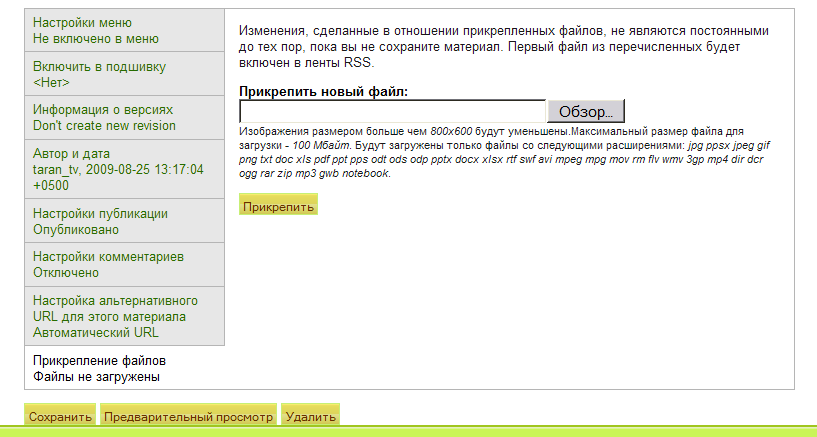Screen dimensions: 817x437
Task: Click the Удалить button
Action: pyautogui.click(x=311, y=415)
